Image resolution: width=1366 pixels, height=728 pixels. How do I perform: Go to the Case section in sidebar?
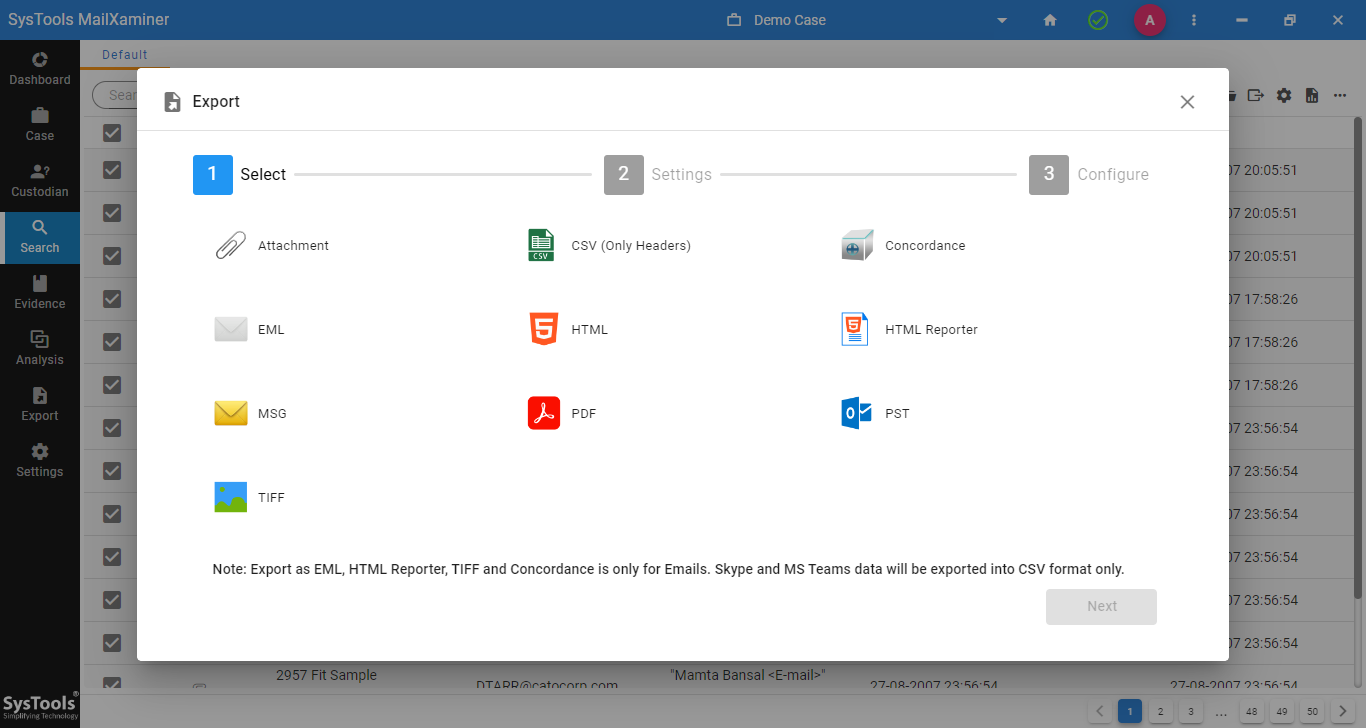coord(40,125)
